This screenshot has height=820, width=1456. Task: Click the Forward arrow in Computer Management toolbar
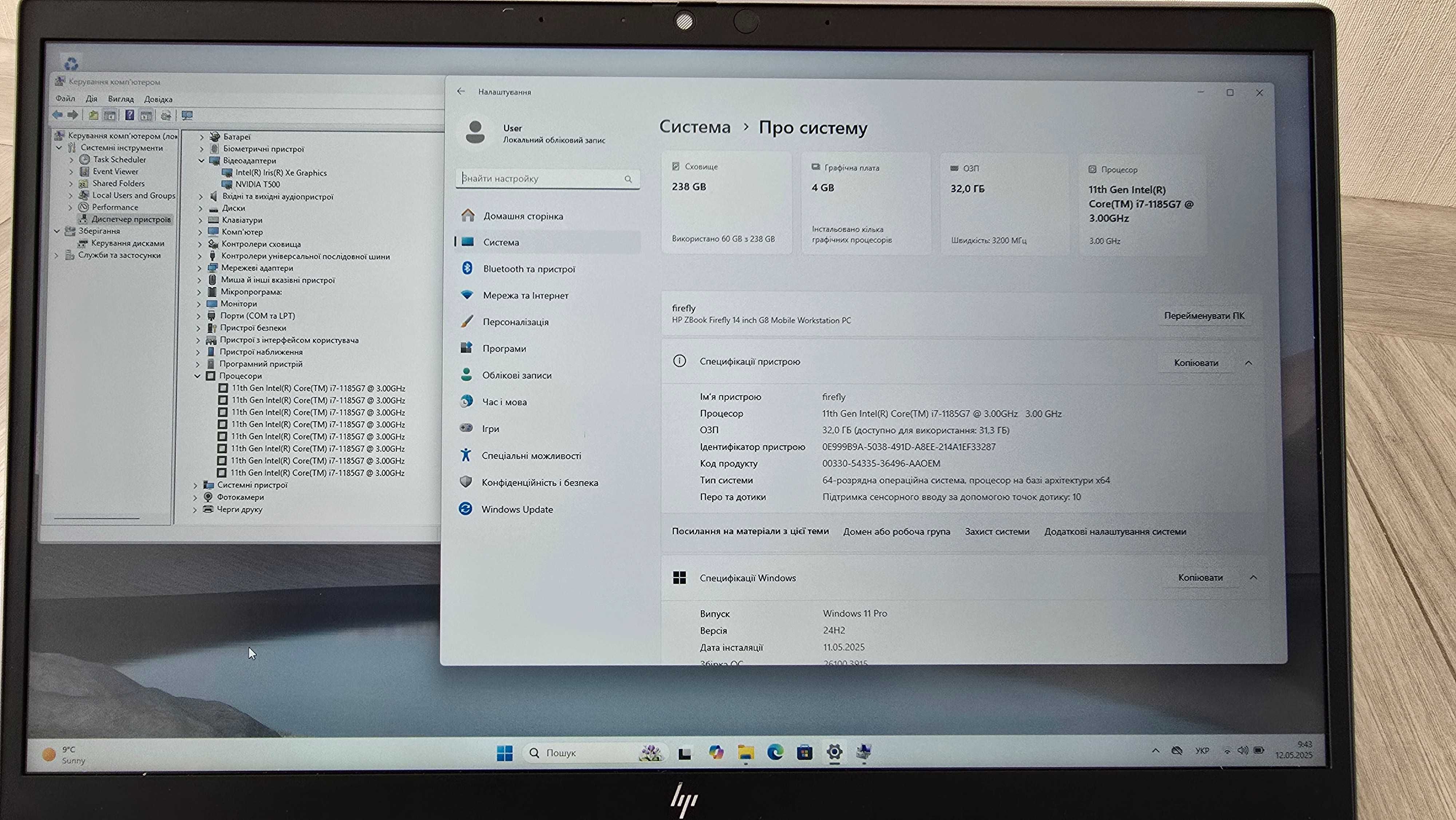tap(73, 115)
